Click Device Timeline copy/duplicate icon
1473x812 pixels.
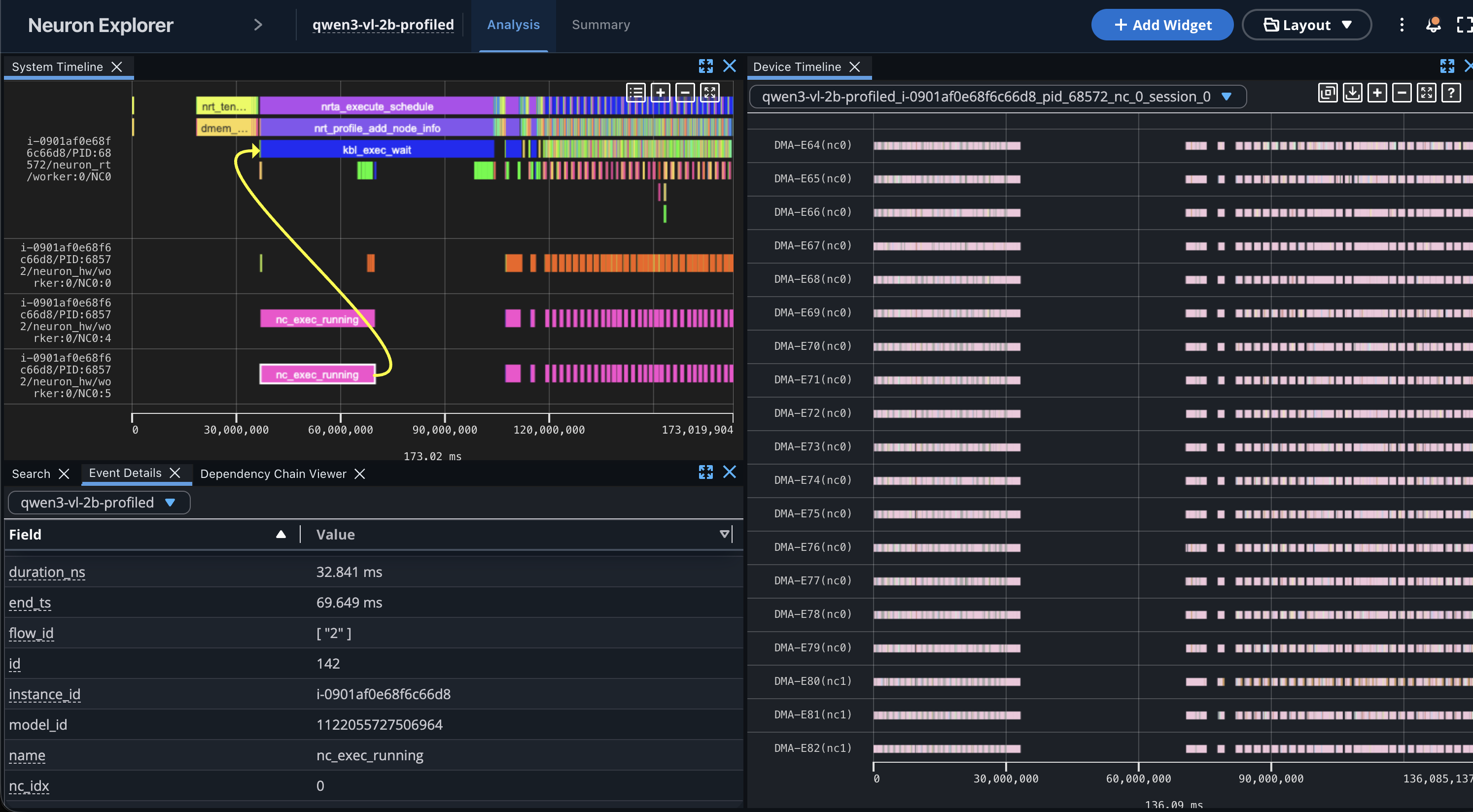click(1328, 93)
